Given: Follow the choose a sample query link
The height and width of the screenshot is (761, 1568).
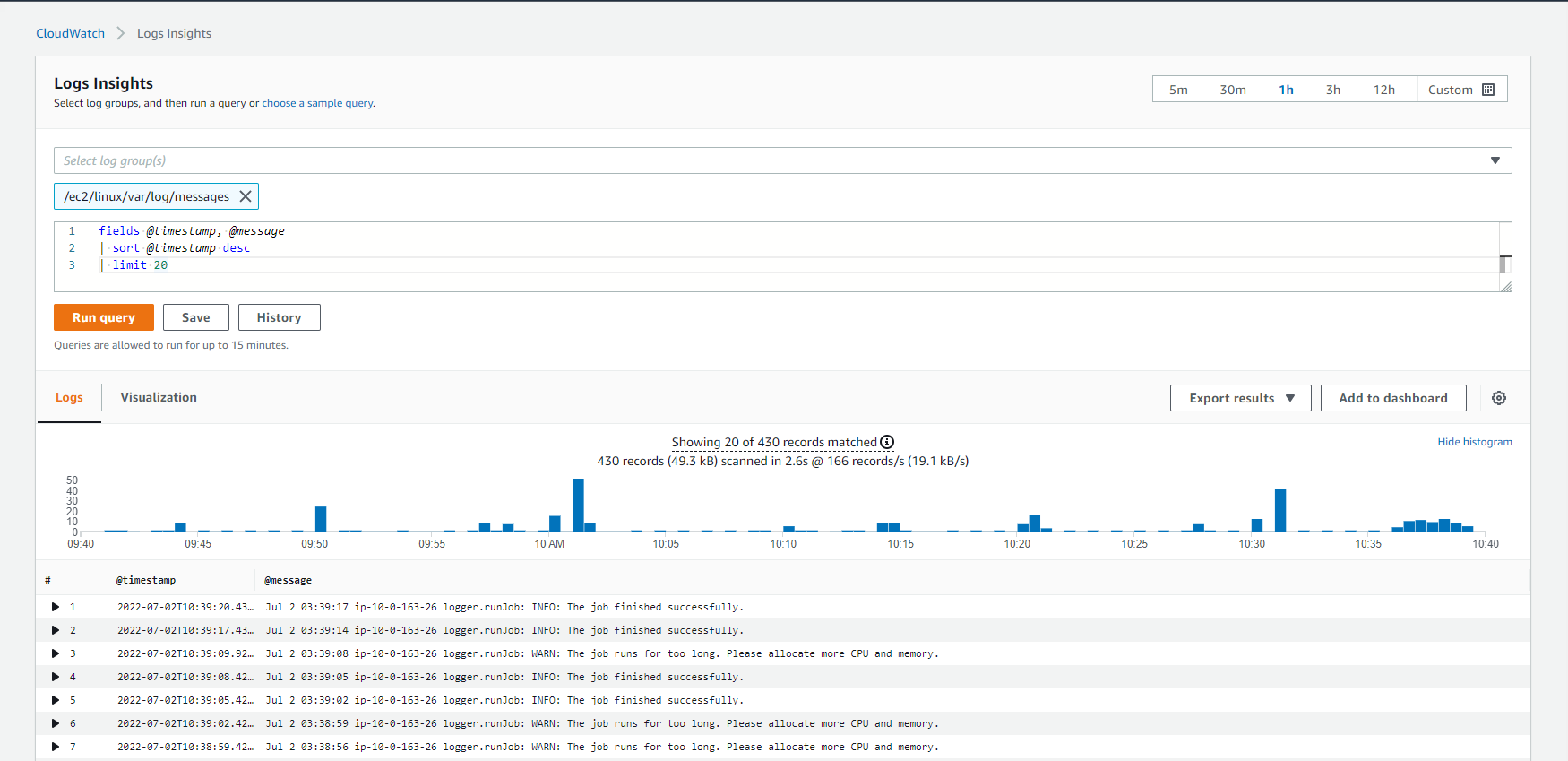Looking at the screenshot, I should (317, 103).
